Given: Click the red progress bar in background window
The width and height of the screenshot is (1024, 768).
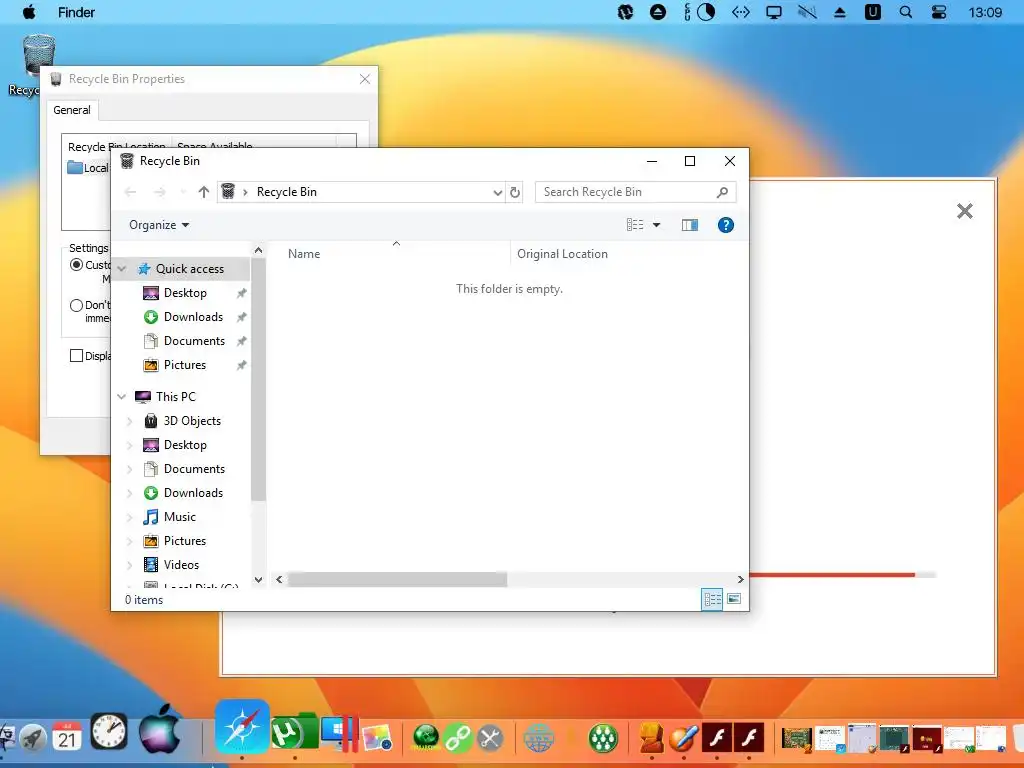Looking at the screenshot, I should coord(832,575).
